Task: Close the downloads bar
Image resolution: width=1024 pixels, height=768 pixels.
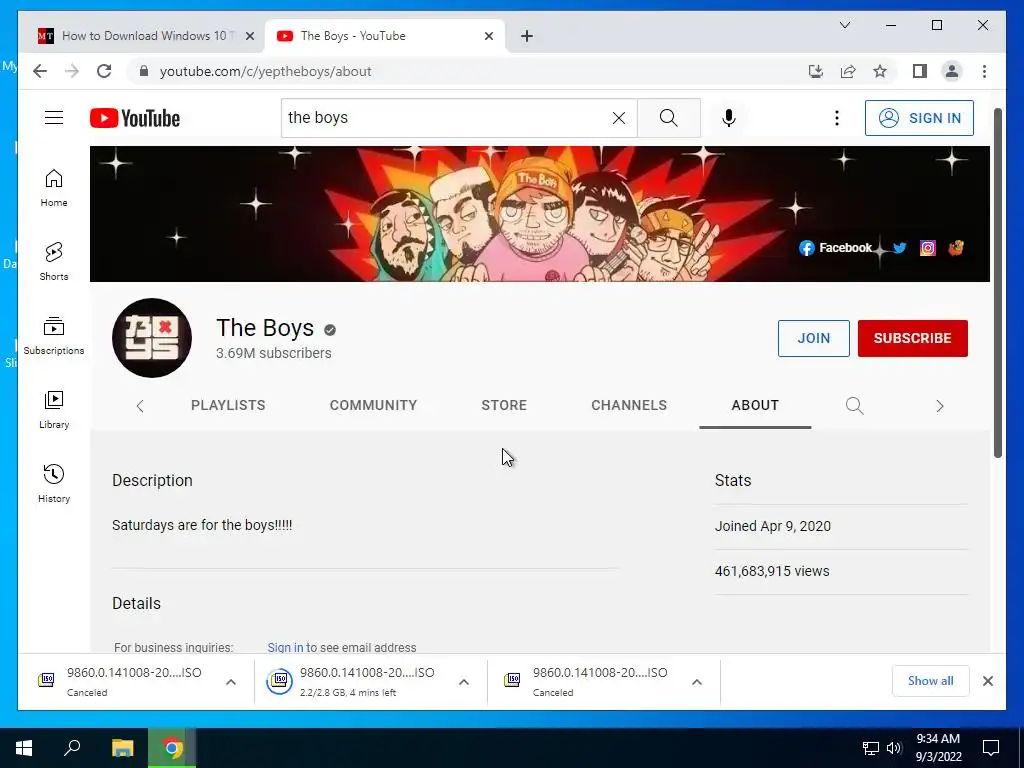Action: coord(988,681)
